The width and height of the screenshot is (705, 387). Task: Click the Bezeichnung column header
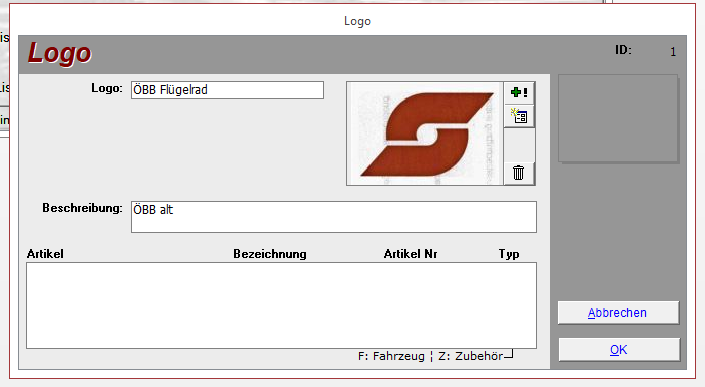tap(270, 254)
